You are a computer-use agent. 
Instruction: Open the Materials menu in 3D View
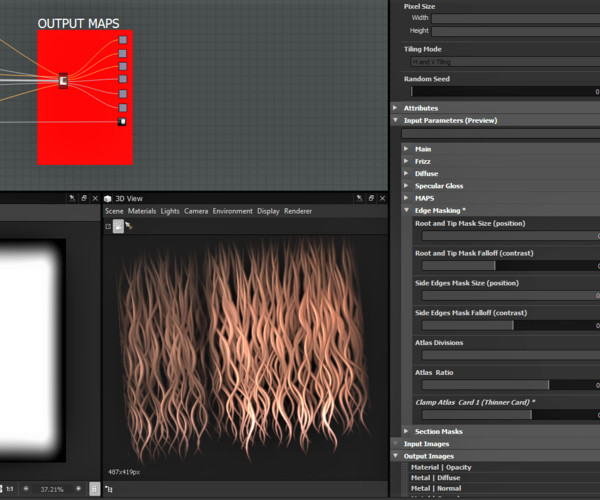[142, 211]
